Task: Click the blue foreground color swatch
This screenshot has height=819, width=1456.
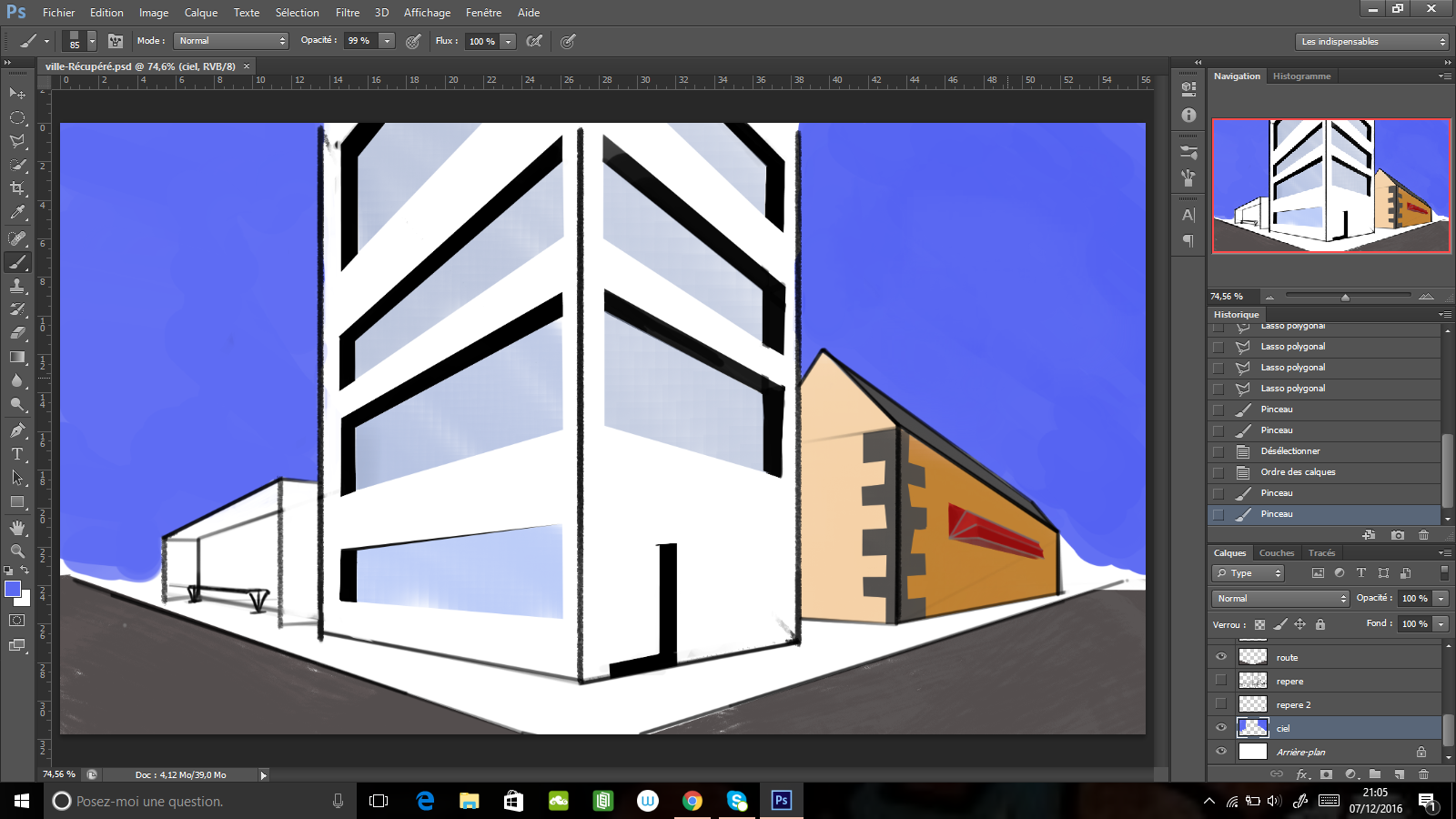Action: (x=13, y=590)
